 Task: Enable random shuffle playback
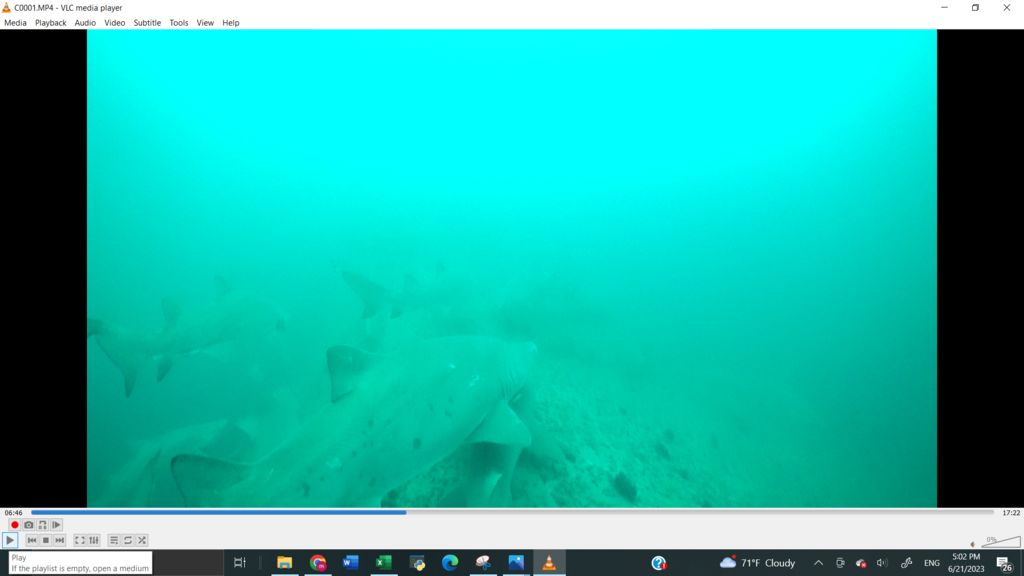[x=142, y=540]
